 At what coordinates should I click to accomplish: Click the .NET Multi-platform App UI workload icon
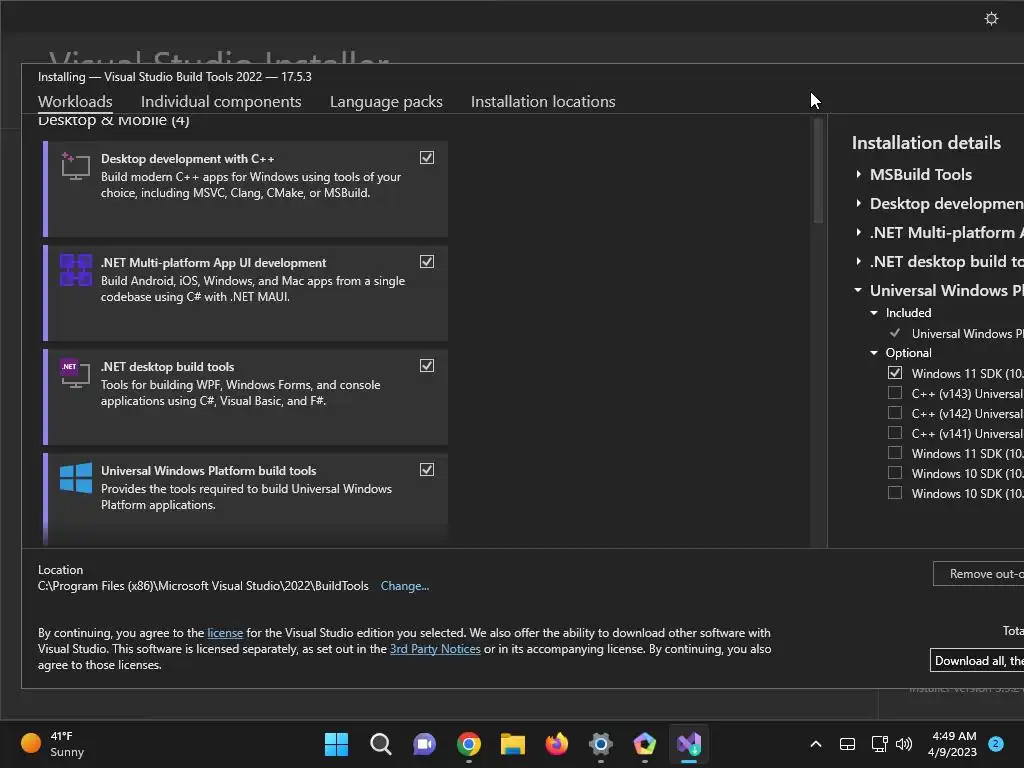[x=76, y=270]
